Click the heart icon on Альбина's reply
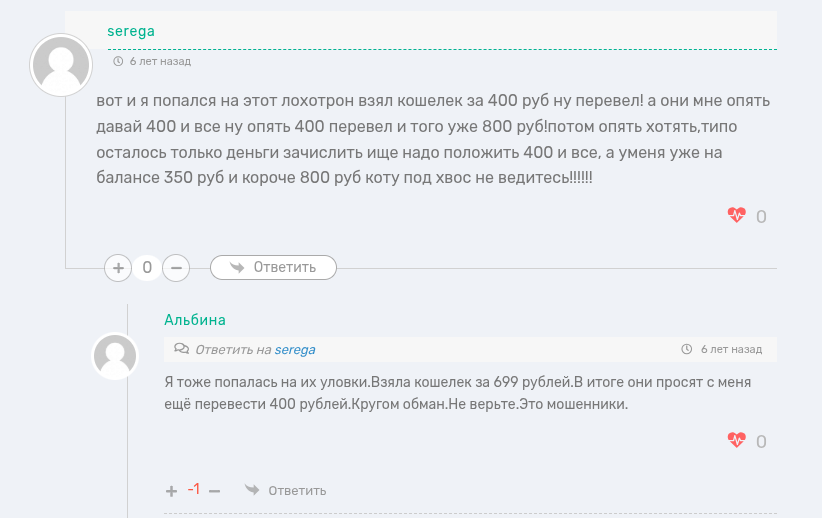822x518 pixels. pos(736,440)
